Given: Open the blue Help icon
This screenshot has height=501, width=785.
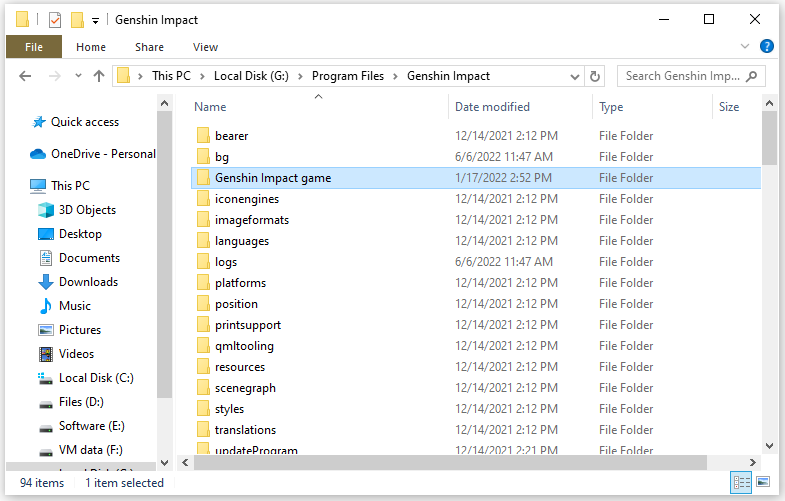Looking at the screenshot, I should 766,46.
